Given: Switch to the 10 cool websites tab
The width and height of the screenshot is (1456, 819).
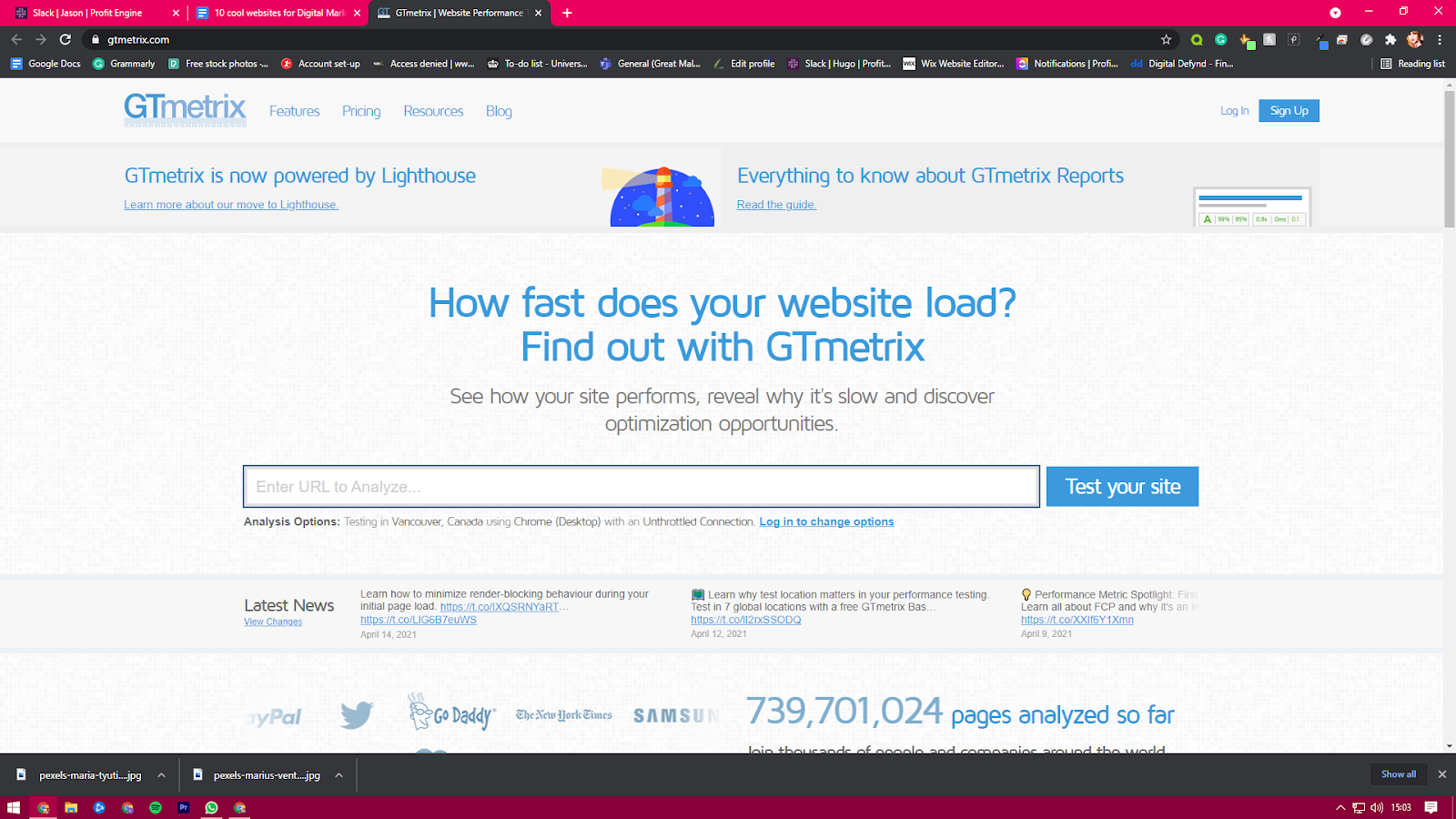Looking at the screenshot, I should [x=278, y=13].
